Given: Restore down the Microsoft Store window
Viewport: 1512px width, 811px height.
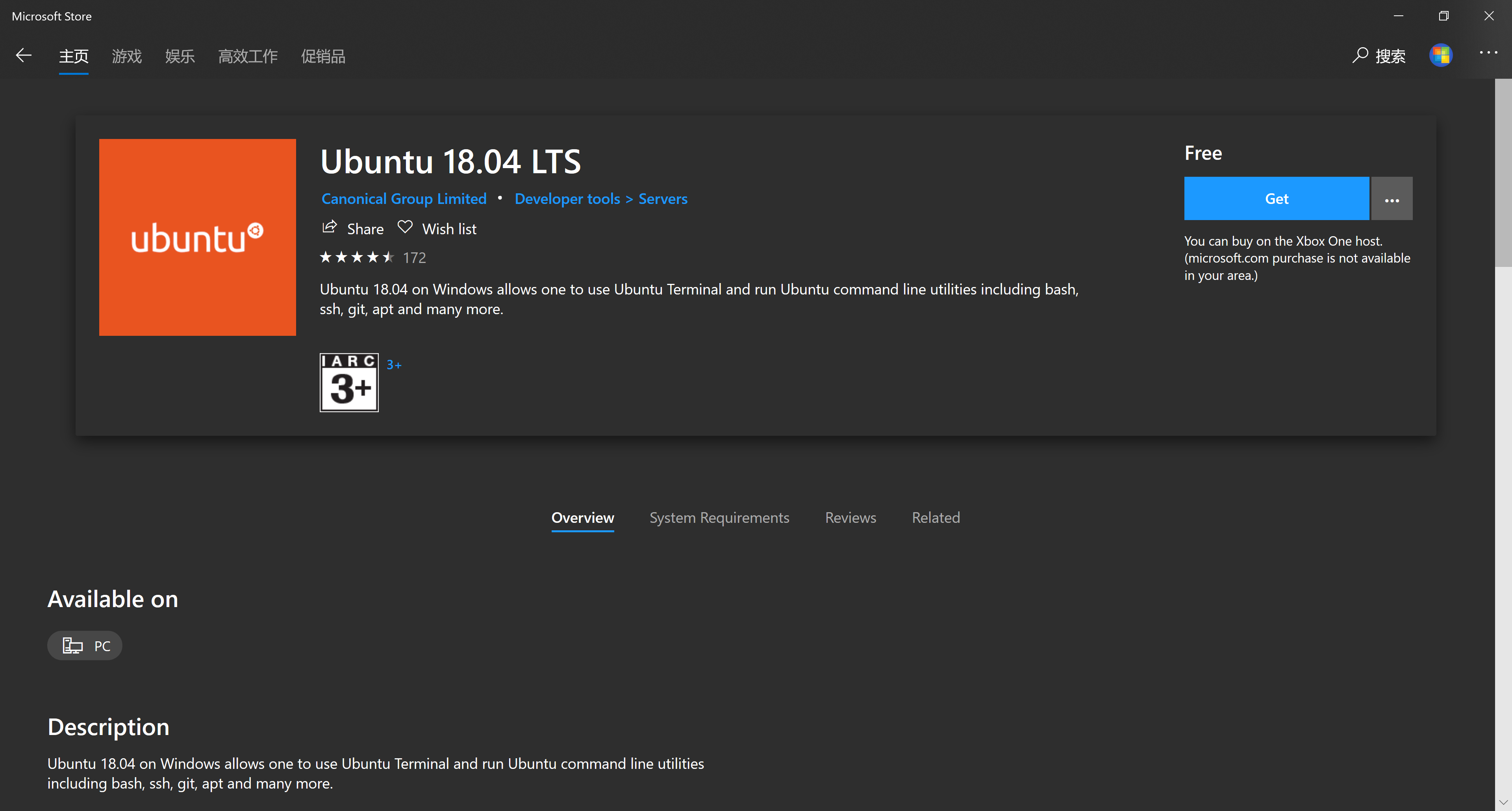Looking at the screenshot, I should click(x=1444, y=16).
